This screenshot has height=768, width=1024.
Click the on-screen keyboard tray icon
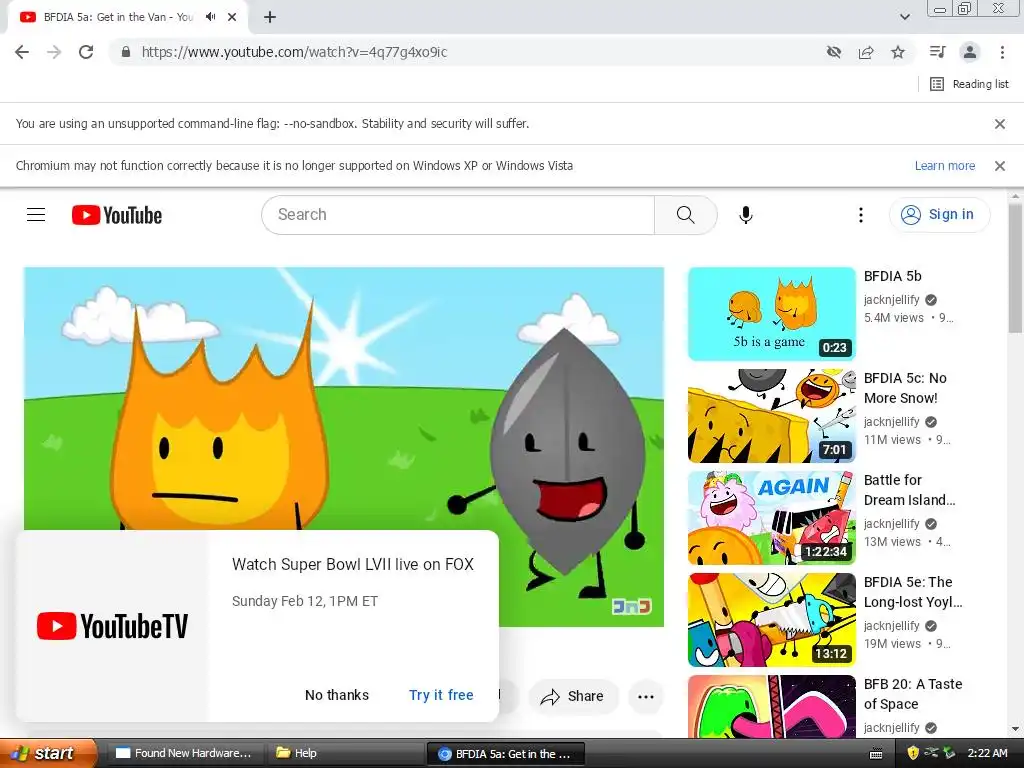pyautogui.click(x=876, y=754)
